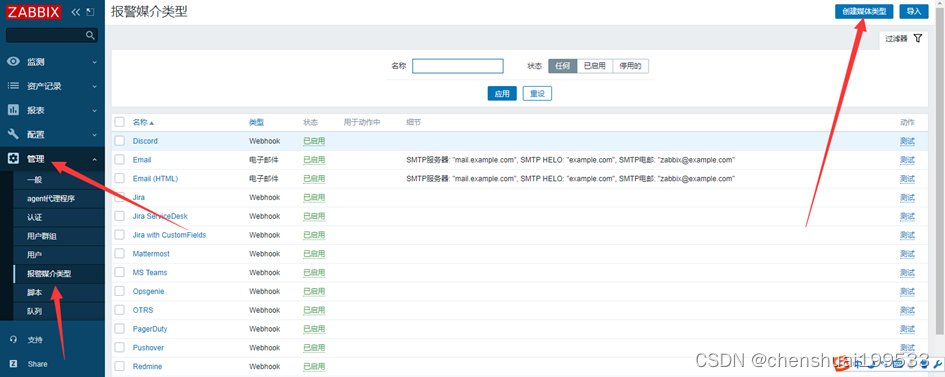The width and height of the screenshot is (945, 377).
Task: Select the 已启用 status filter option
Action: click(595, 66)
